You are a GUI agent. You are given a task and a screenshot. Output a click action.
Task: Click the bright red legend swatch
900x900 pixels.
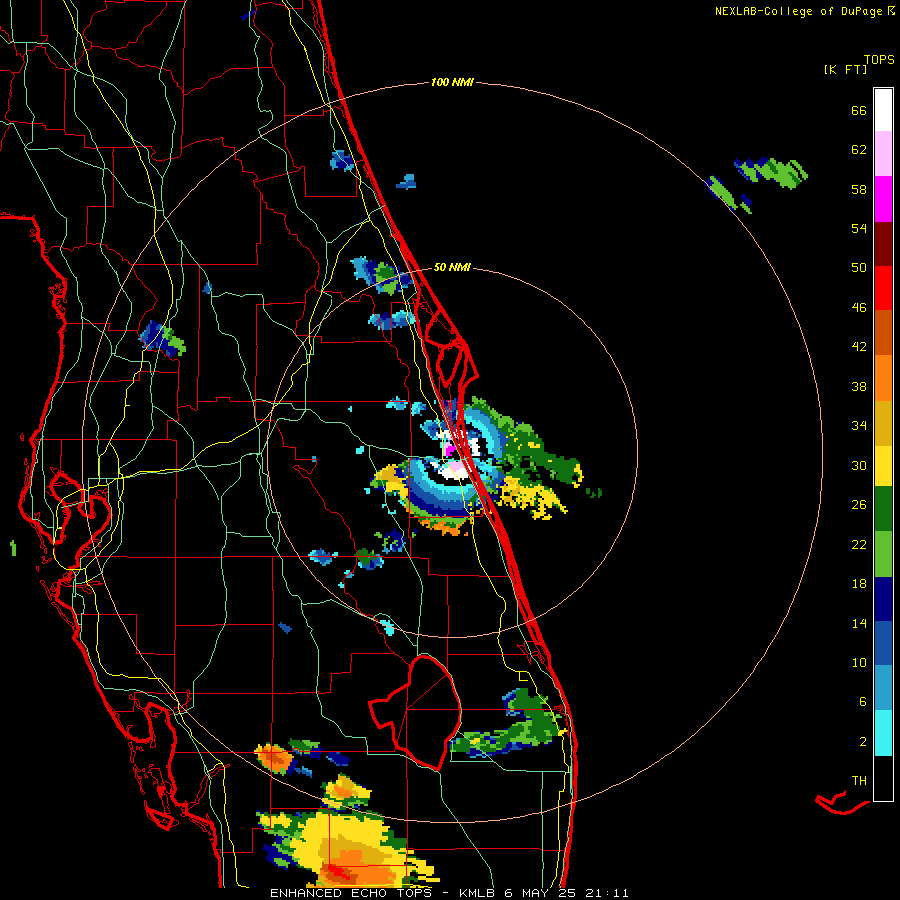point(883,288)
